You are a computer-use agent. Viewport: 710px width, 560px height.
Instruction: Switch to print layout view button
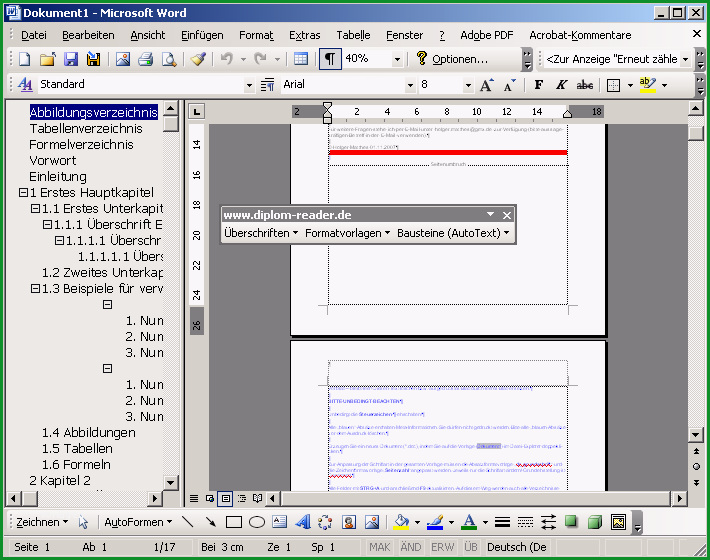click(x=225, y=498)
